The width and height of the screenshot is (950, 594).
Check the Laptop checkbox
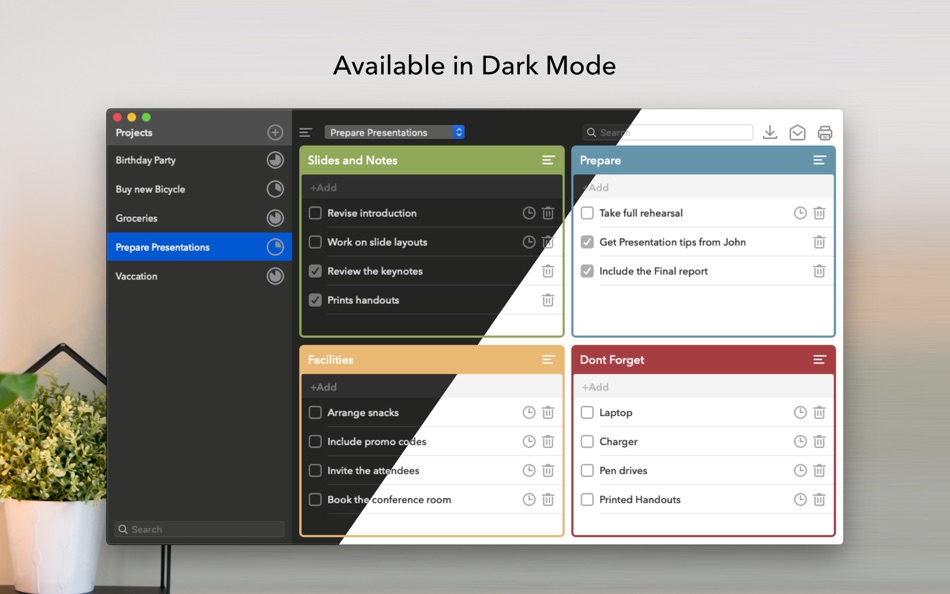[x=587, y=412]
